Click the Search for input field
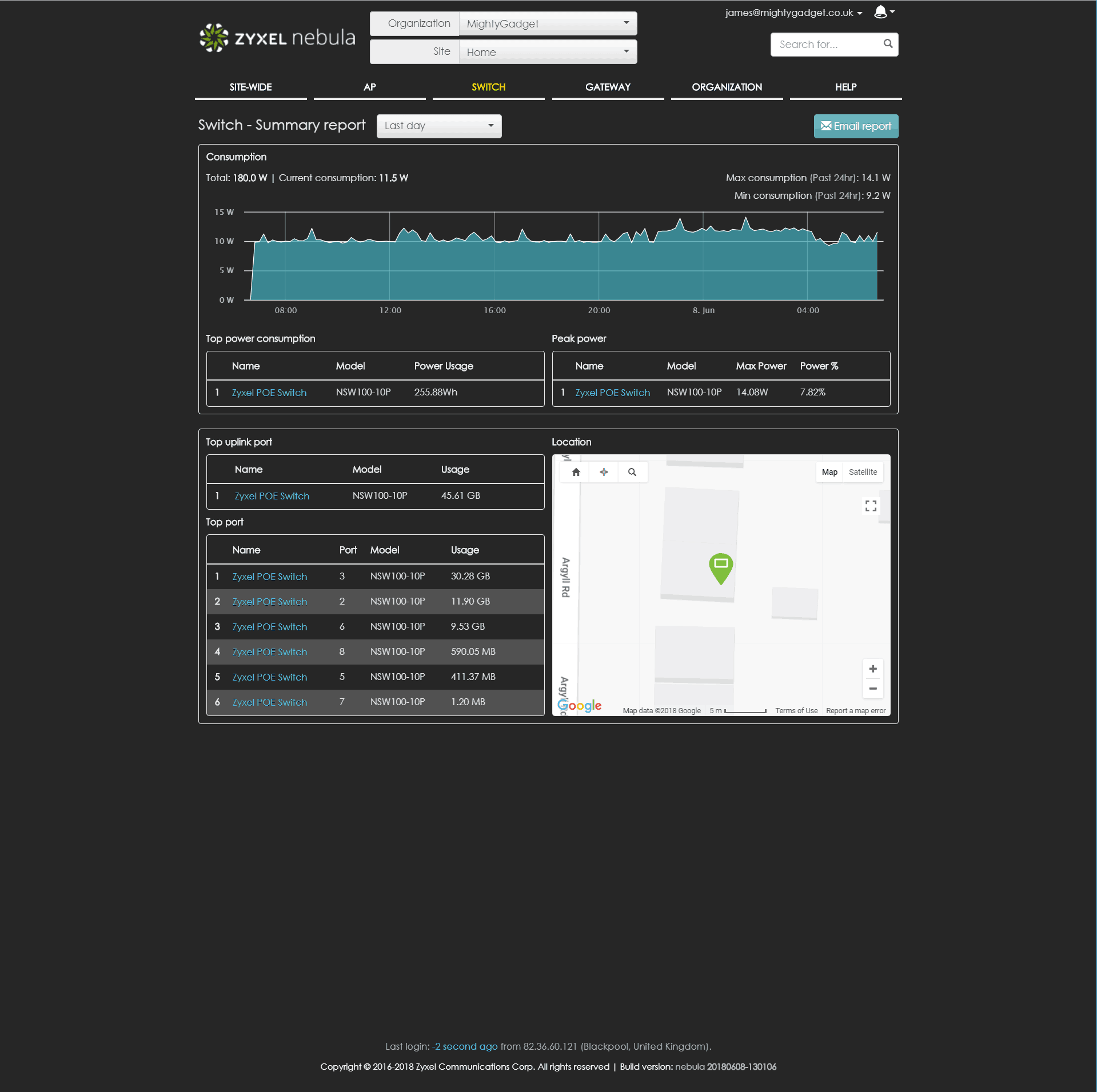The image size is (1097, 1092). pos(826,45)
